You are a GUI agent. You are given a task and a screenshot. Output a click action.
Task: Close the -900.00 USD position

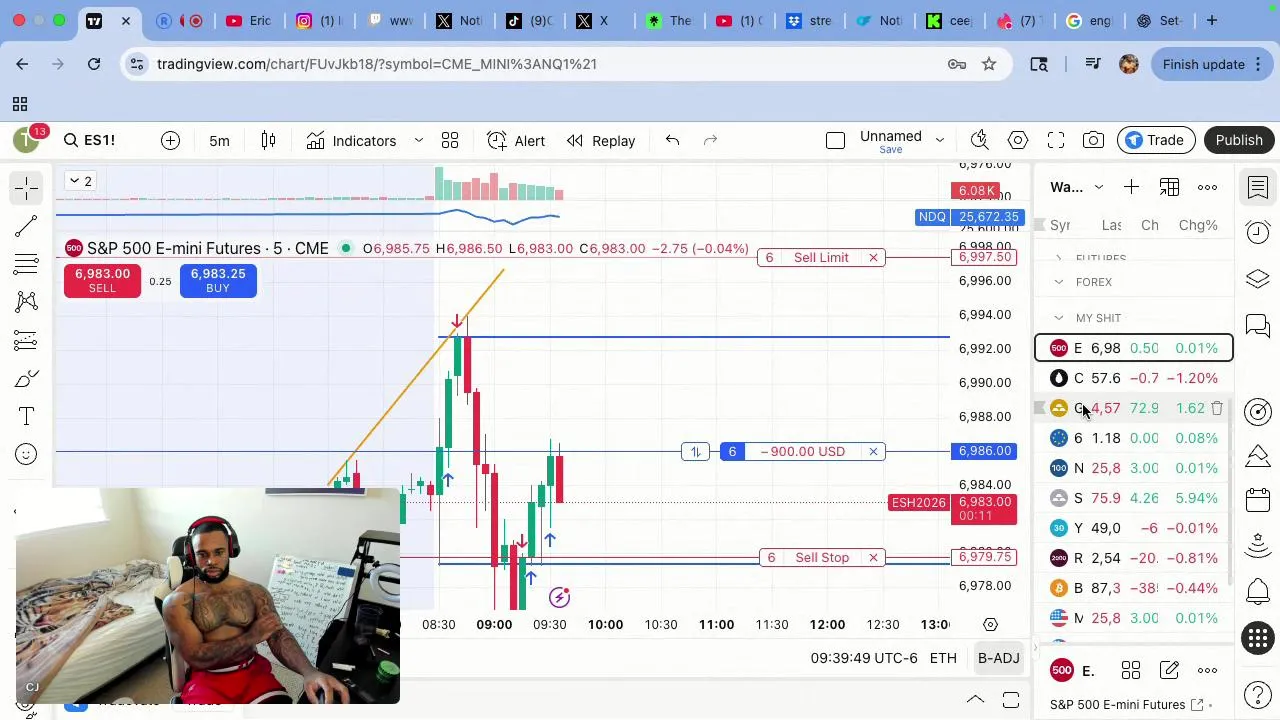[873, 452]
